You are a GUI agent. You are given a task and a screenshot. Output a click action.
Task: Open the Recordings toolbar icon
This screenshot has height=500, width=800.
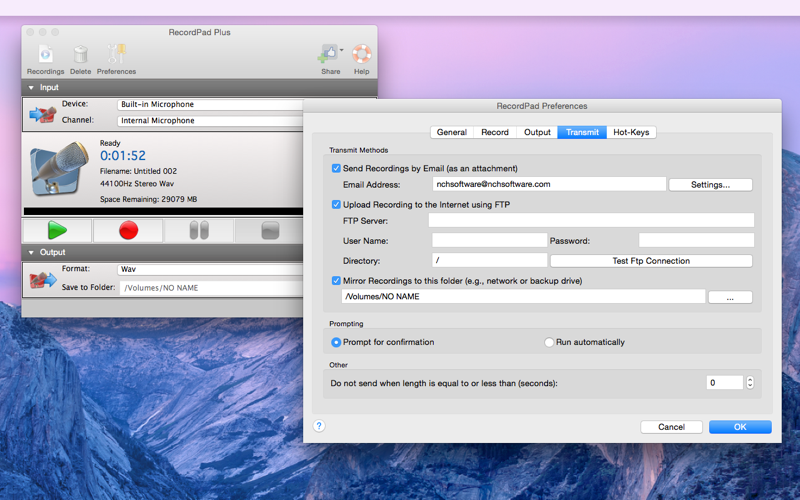pos(45,54)
